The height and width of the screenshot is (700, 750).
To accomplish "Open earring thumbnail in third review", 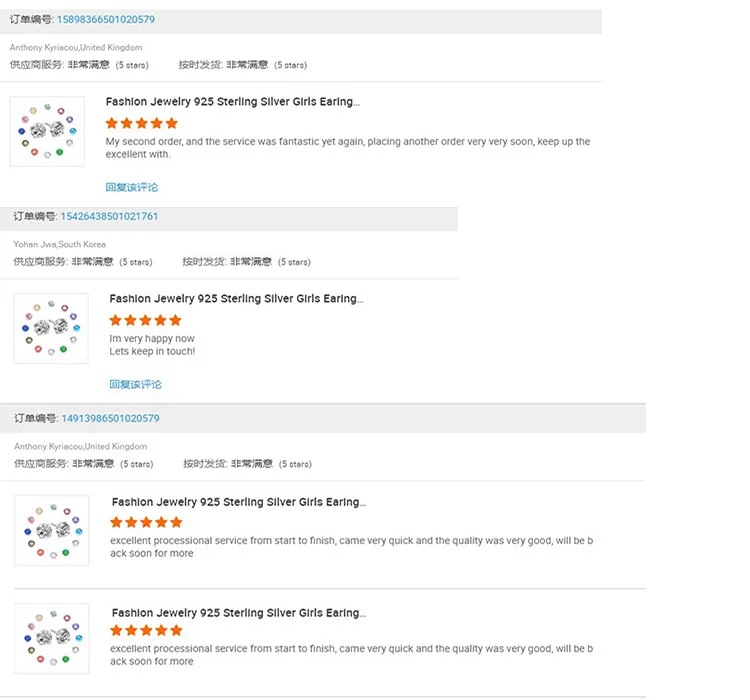I will pos(52,530).
